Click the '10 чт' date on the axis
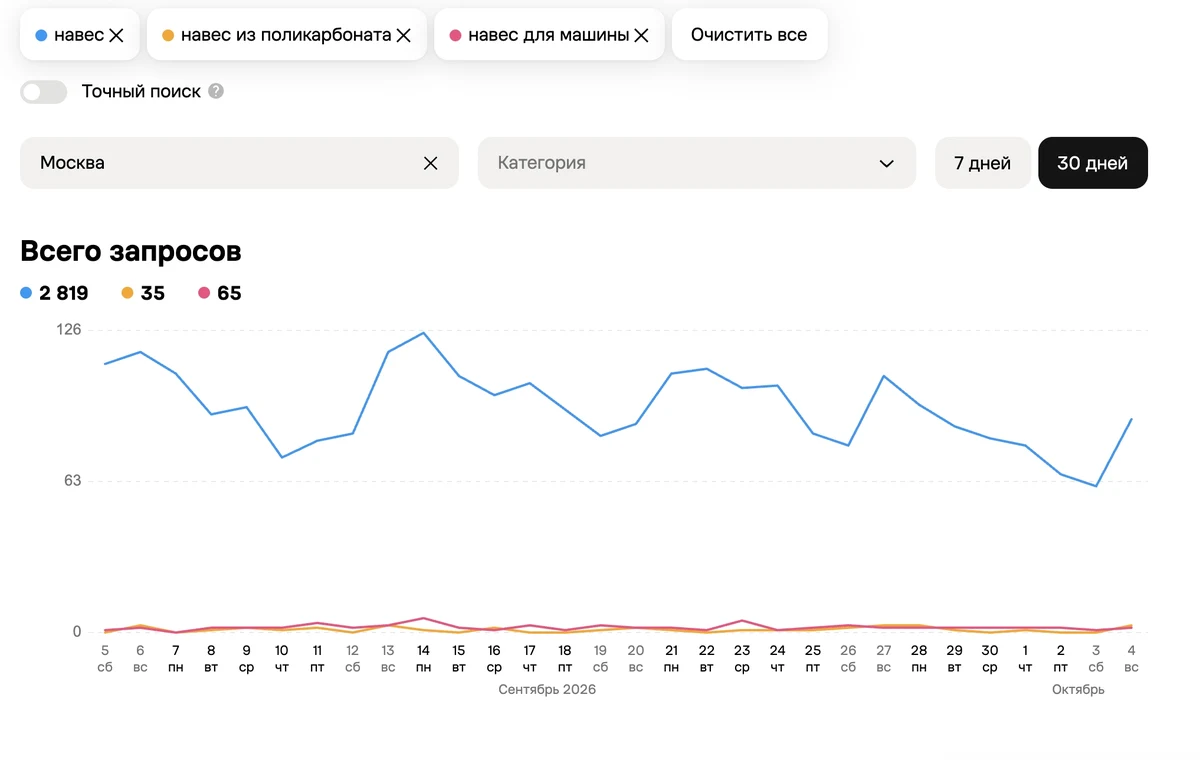This screenshot has width=1200, height=760. (x=282, y=658)
